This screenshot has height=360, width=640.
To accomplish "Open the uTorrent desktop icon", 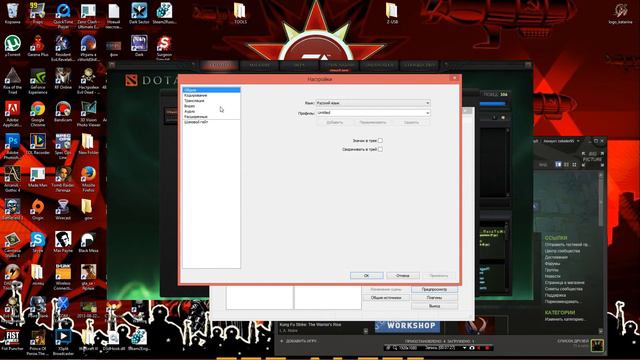I will click(x=13, y=46).
